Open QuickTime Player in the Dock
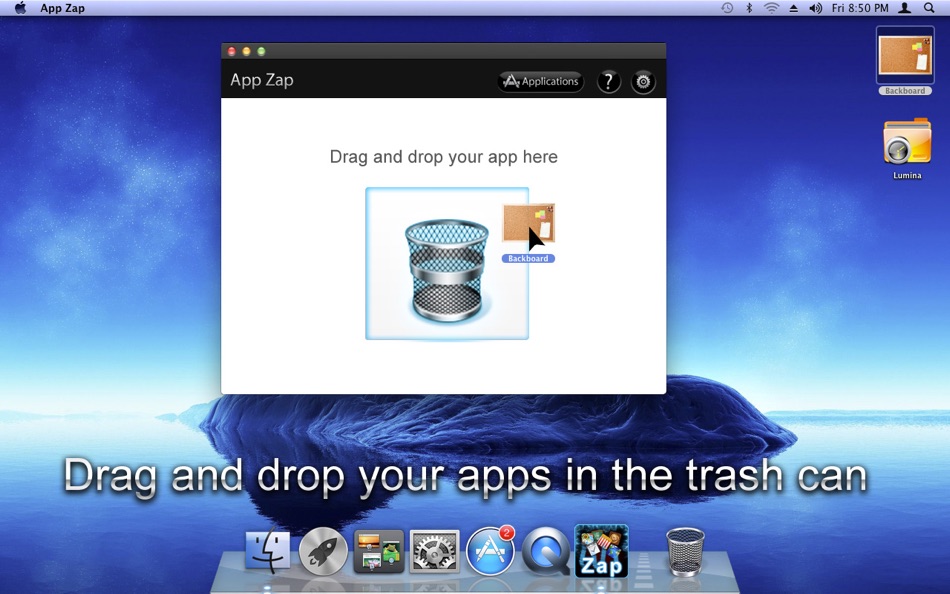Image resolution: width=950 pixels, height=594 pixels. point(545,551)
